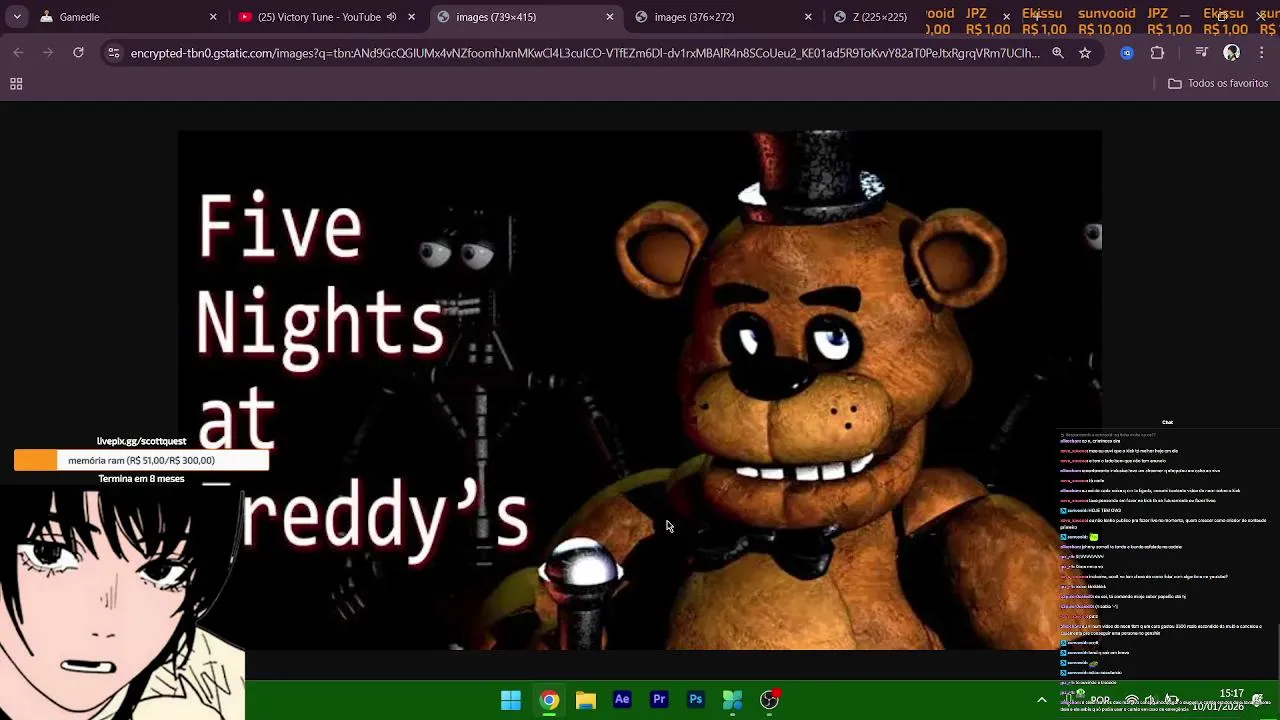1280x720 pixels.
Task: Close the Victory Tune YouTube tab
Action: [x=411, y=17]
